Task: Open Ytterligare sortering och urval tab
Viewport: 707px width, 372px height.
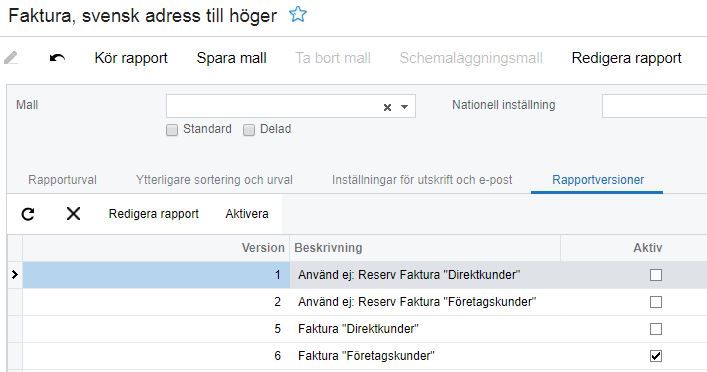Action: pos(214,180)
